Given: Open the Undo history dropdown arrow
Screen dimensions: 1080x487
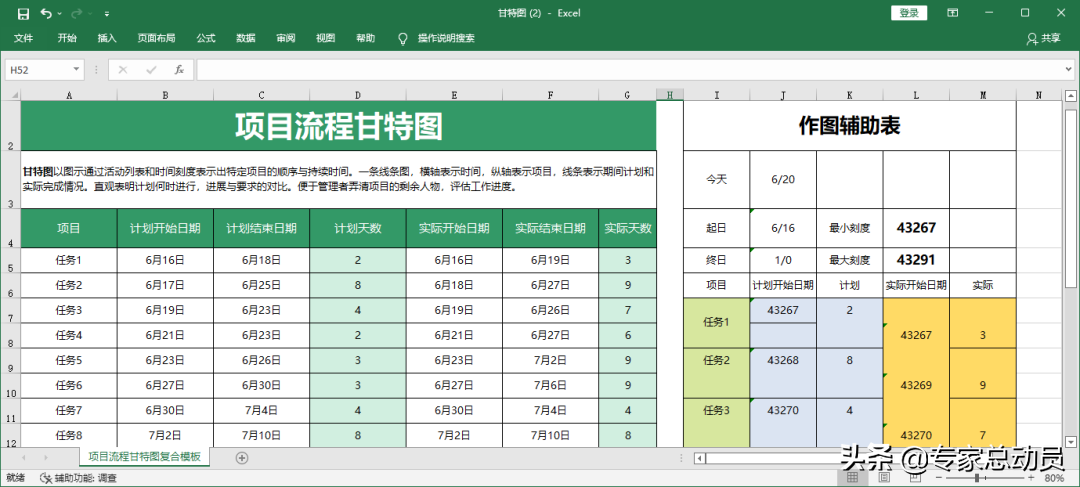Looking at the screenshot, I should click(x=59, y=14).
